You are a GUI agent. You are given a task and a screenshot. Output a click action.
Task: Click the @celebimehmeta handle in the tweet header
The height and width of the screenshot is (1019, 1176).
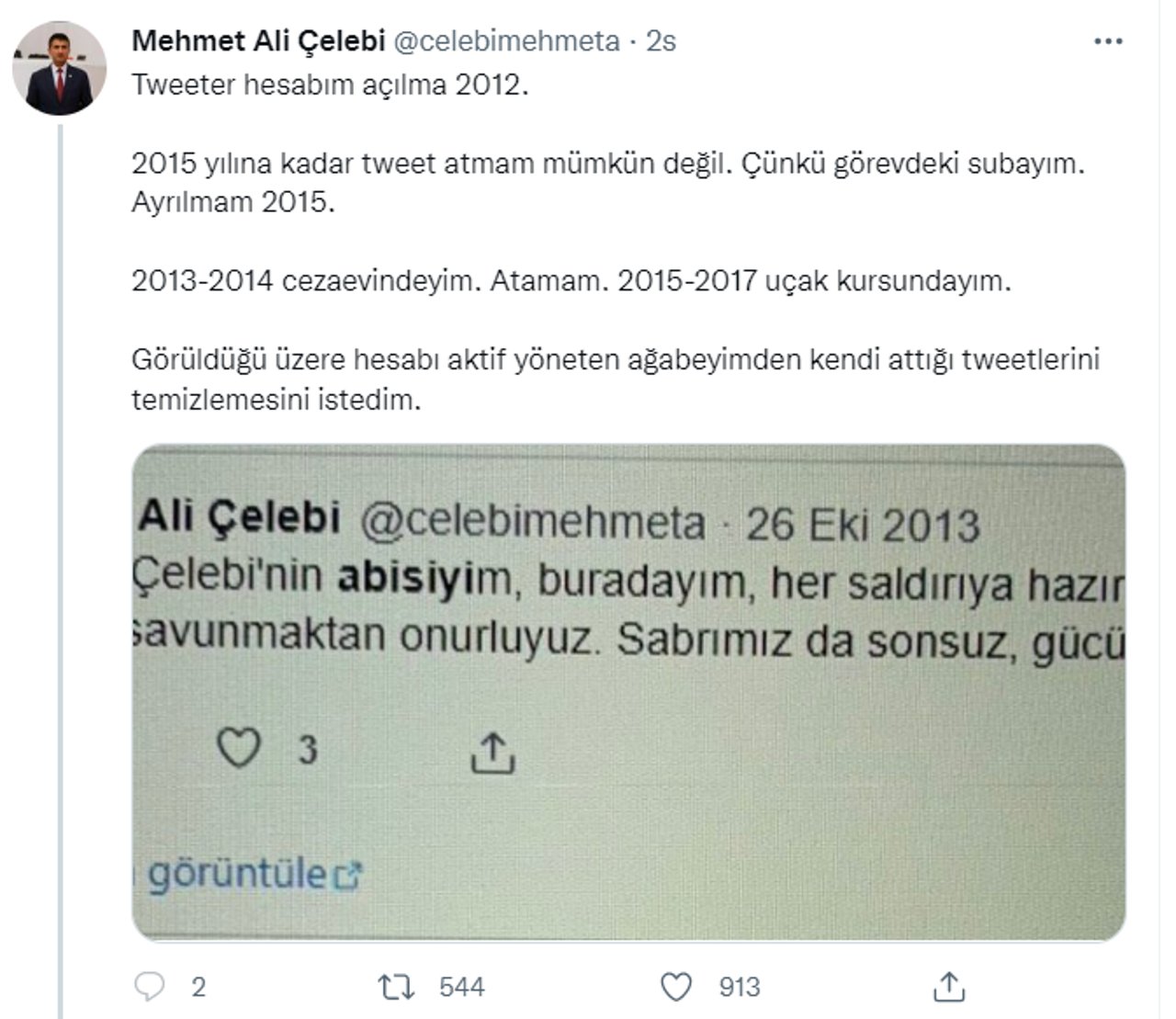(x=506, y=41)
